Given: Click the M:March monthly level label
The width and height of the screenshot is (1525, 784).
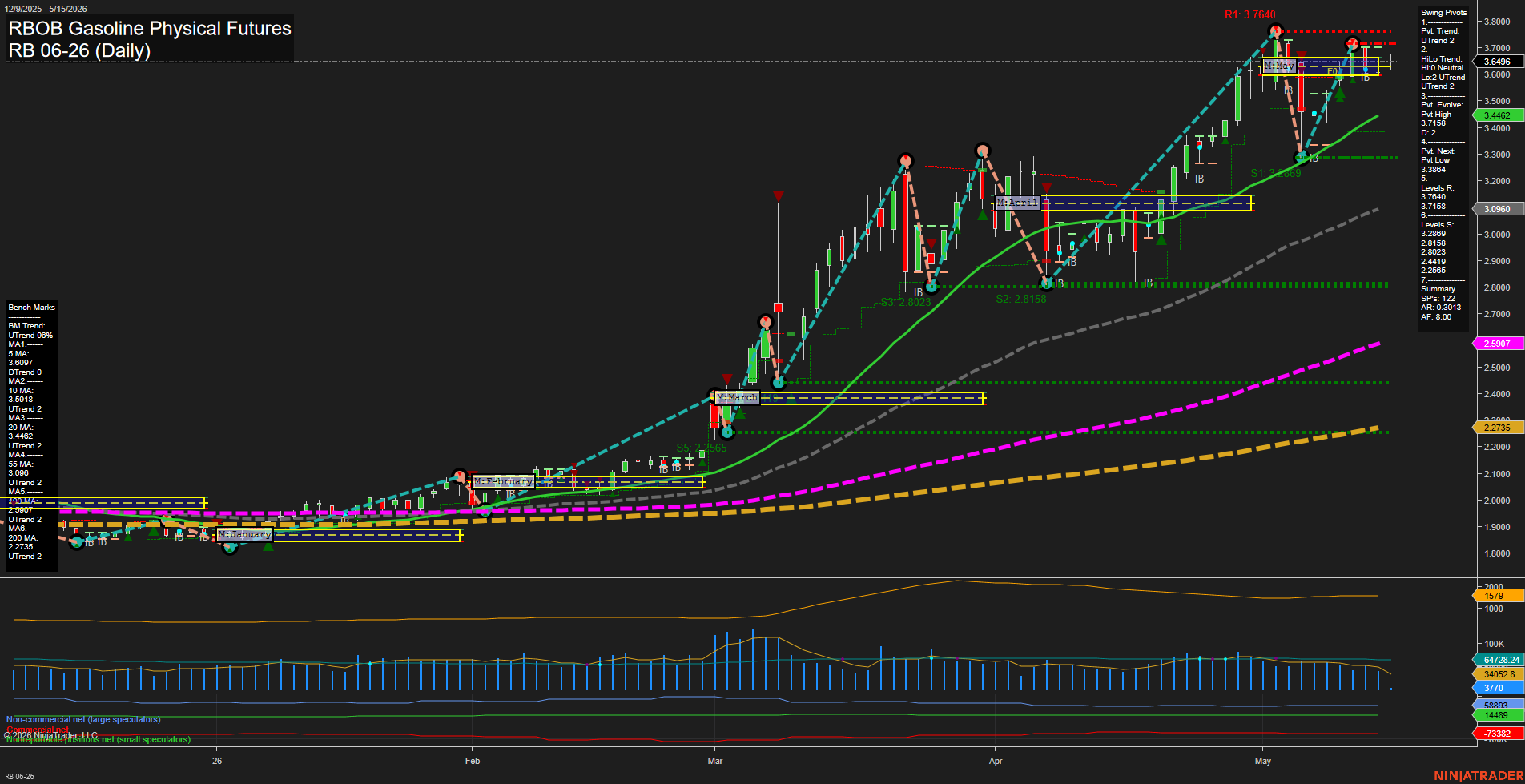Looking at the screenshot, I should (x=737, y=397).
